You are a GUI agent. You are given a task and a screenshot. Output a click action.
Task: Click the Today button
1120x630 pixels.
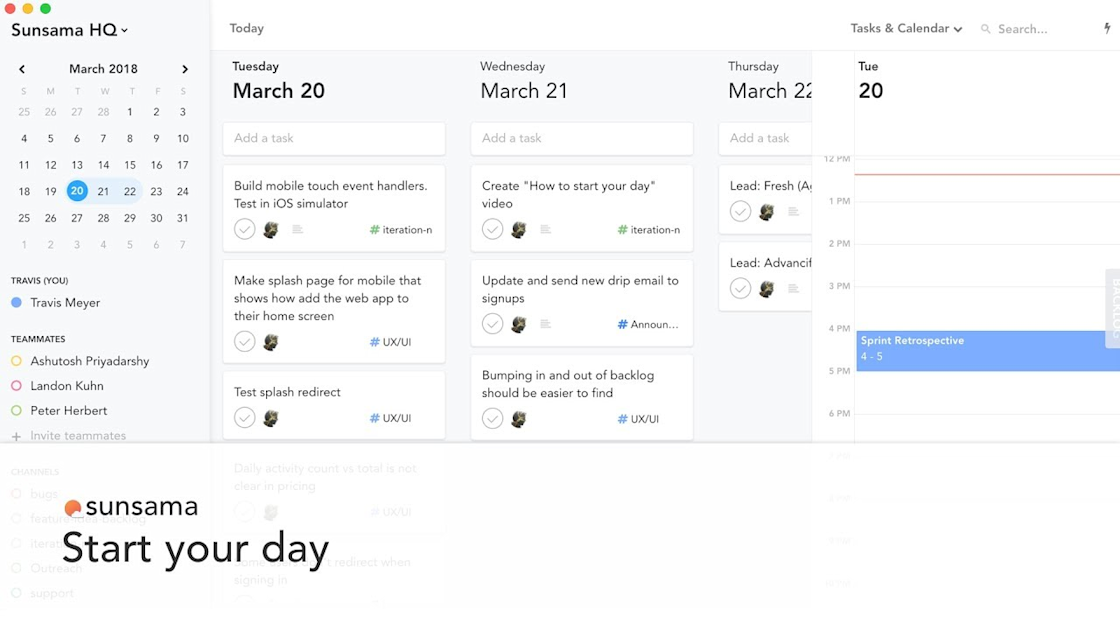246,28
